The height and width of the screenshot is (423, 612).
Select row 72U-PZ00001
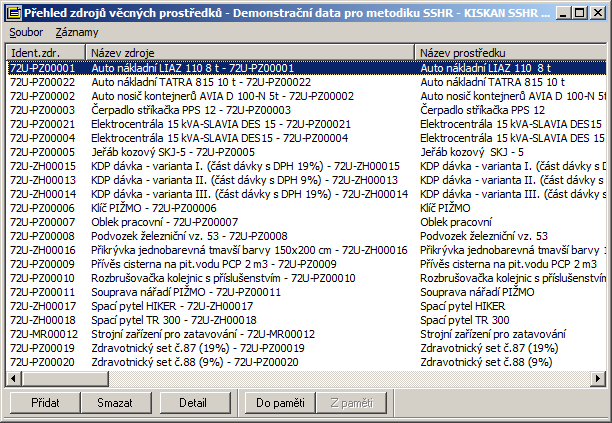[x=306, y=68]
